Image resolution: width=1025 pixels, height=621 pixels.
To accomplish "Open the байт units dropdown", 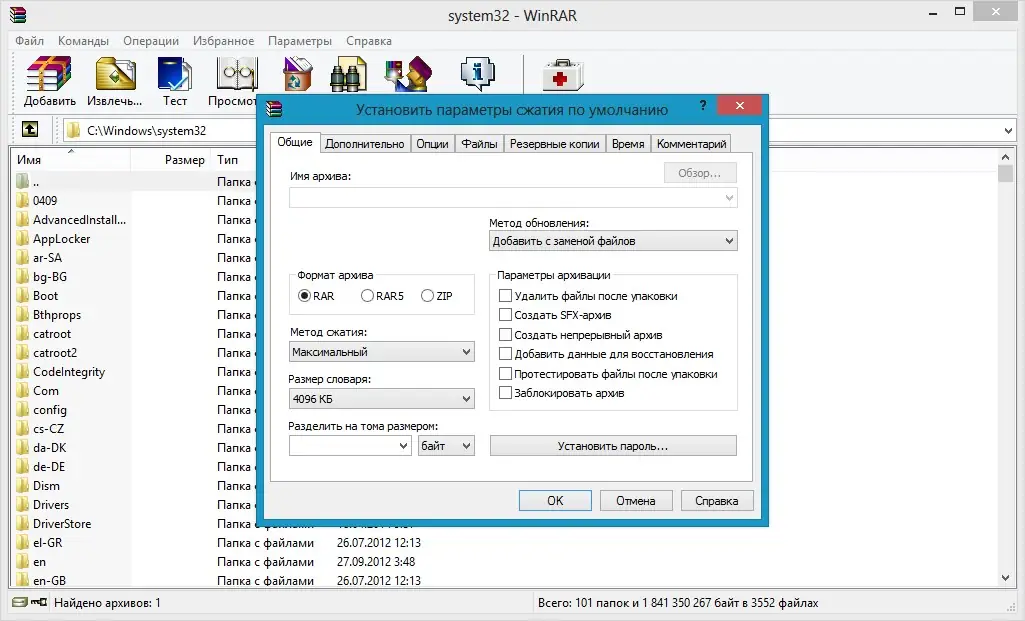I will tap(446, 446).
